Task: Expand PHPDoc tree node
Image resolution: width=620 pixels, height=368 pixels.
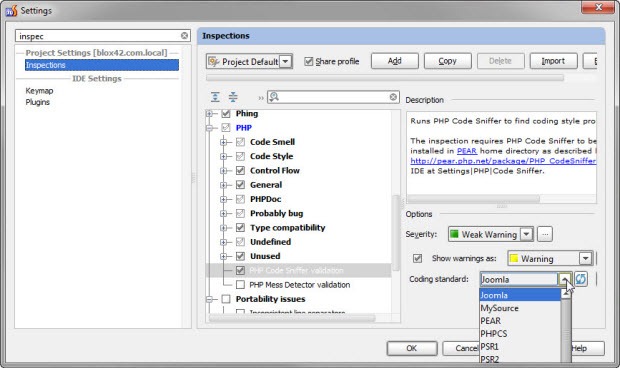Action: pos(224,199)
